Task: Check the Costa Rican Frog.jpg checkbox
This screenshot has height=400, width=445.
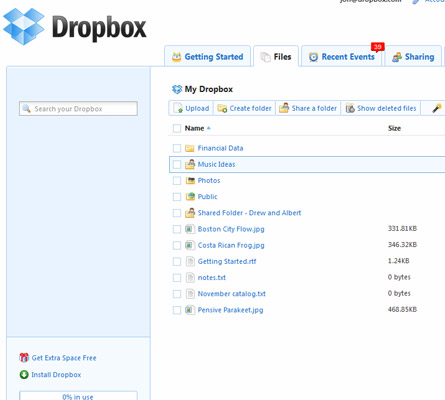Action: [x=177, y=245]
